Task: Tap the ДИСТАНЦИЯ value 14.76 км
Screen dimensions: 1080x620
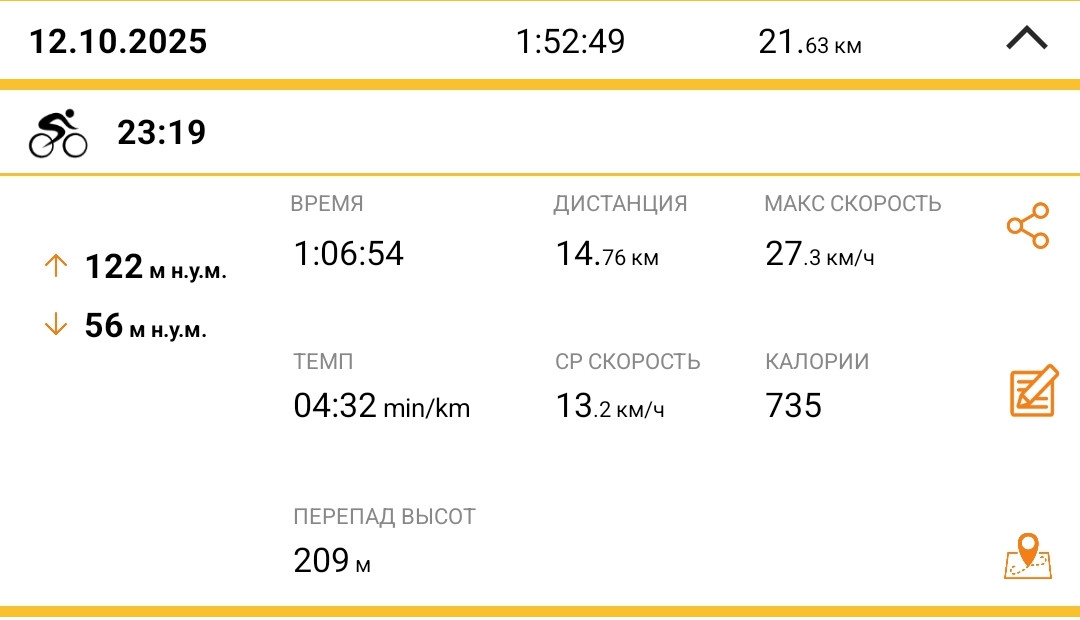Action: click(607, 254)
